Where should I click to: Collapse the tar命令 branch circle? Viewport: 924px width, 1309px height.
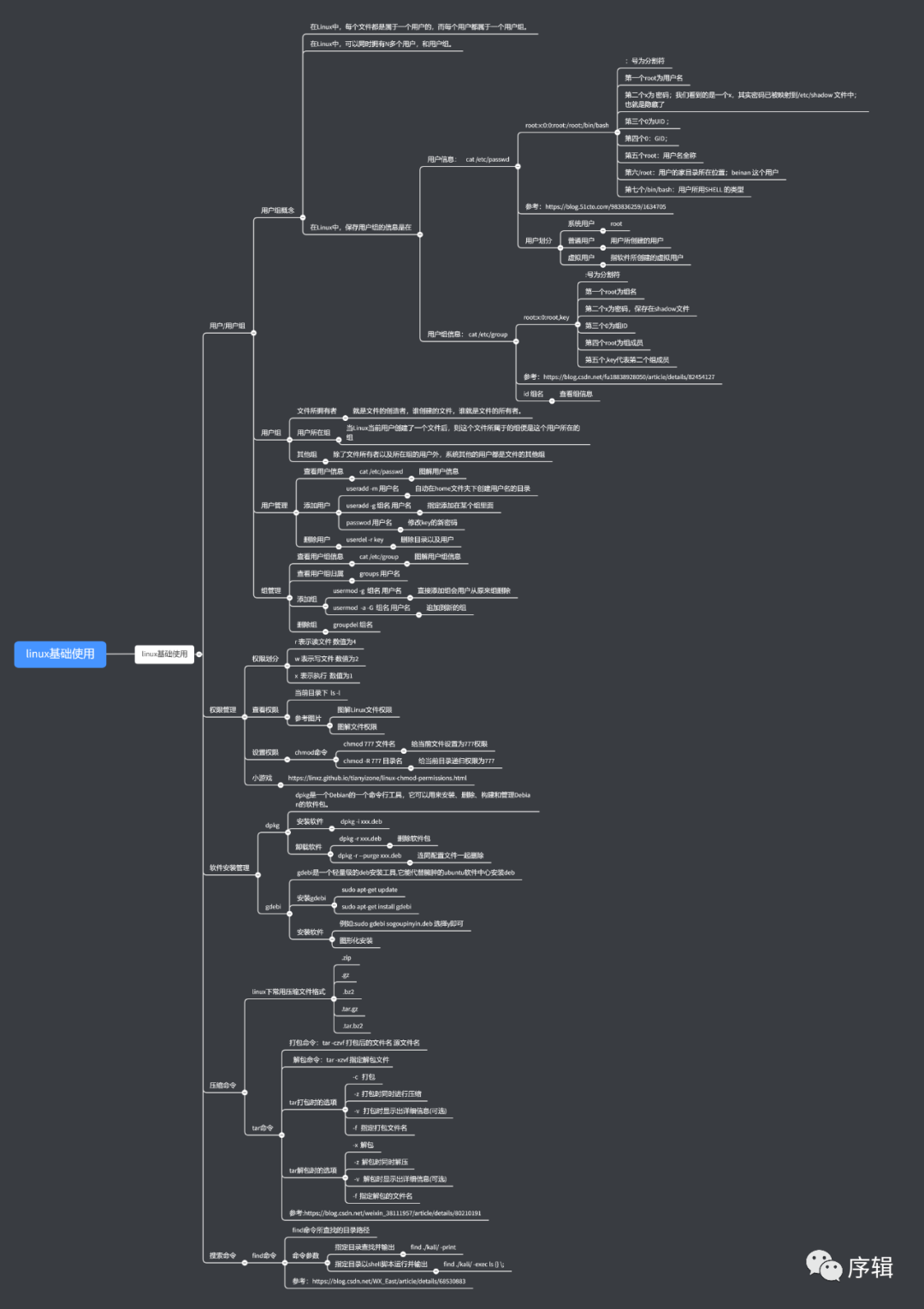point(281,1134)
